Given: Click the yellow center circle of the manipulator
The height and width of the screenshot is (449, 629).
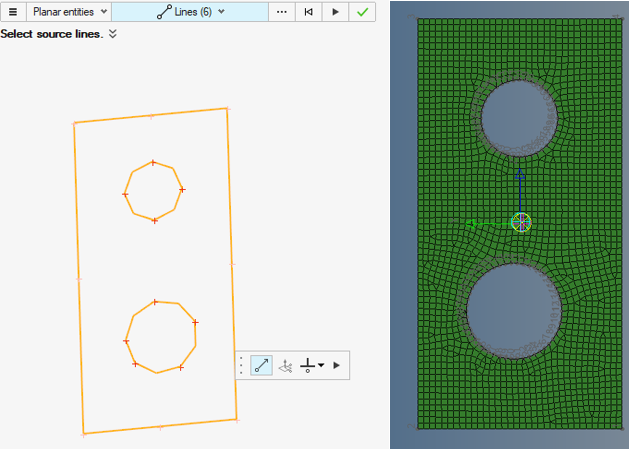Looking at the screenshot, I should point(520,222).
